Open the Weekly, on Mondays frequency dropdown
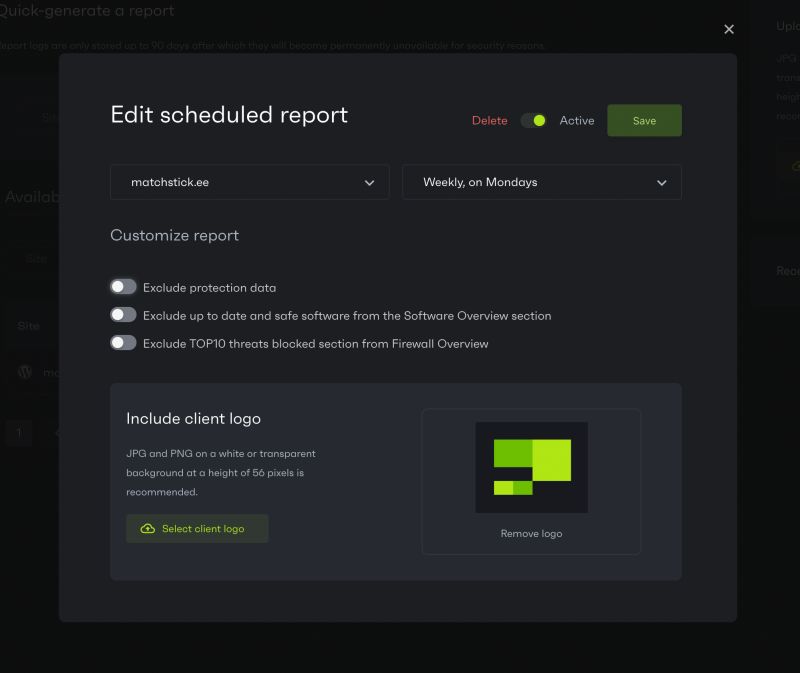Viewport: 800px width, 673px height. click(x=541, y=182)
